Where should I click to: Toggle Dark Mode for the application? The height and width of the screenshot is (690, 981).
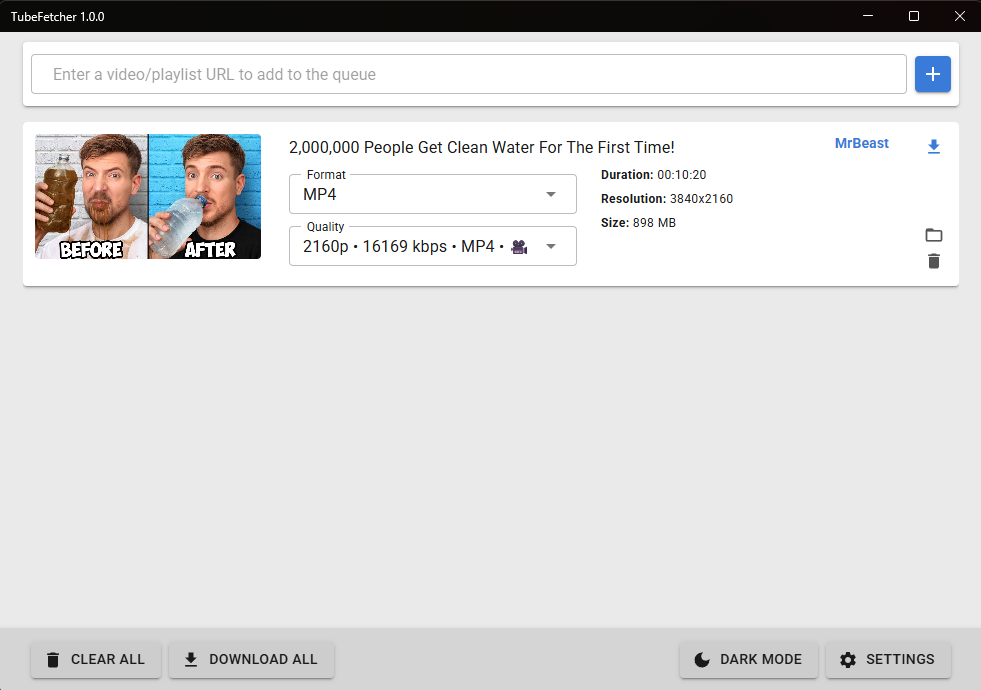tap(748, 659)
